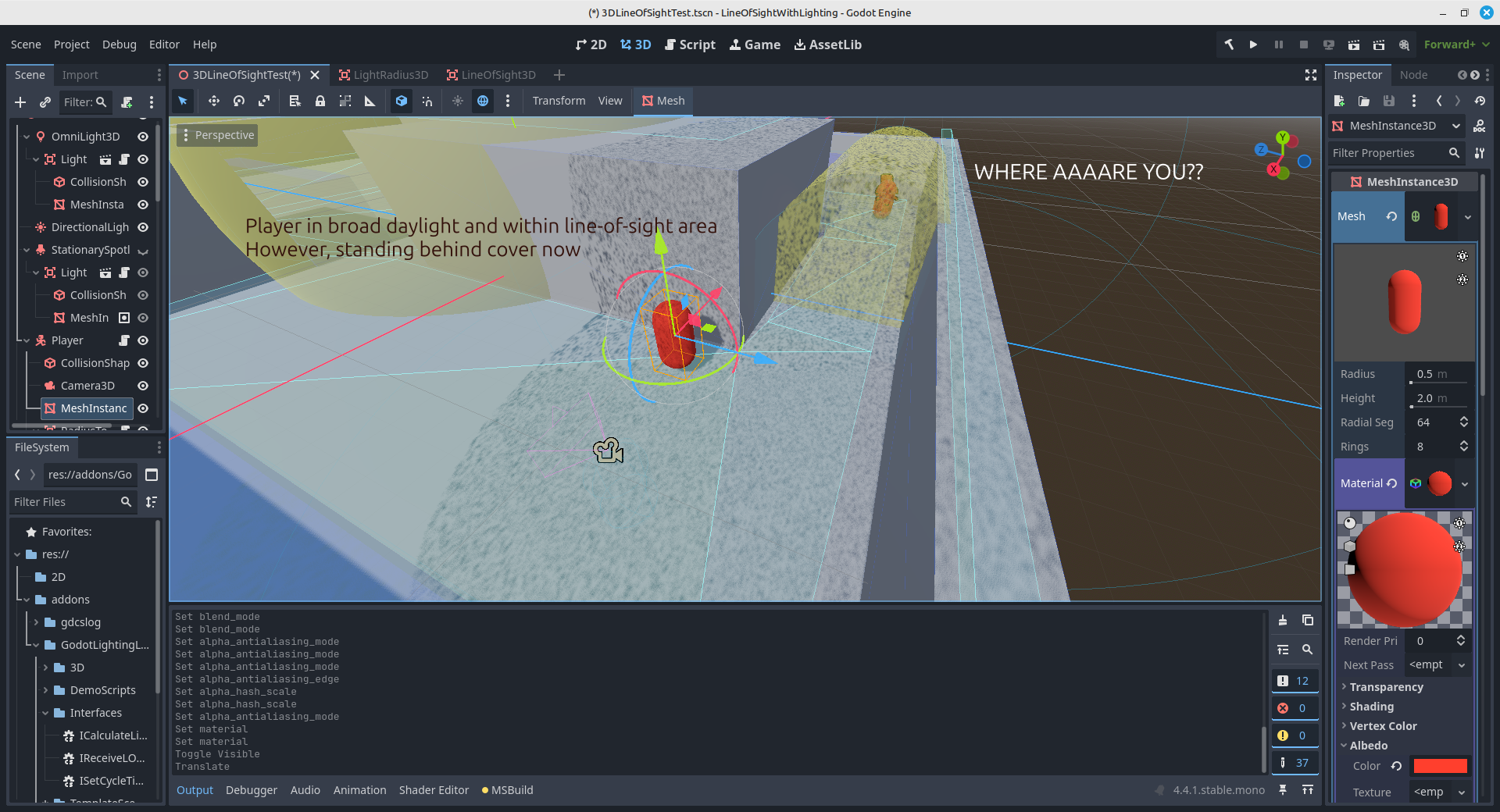Toggle snap mode in 3D toolbar
Screen dimensions: 1500x812
click(427, 101)
